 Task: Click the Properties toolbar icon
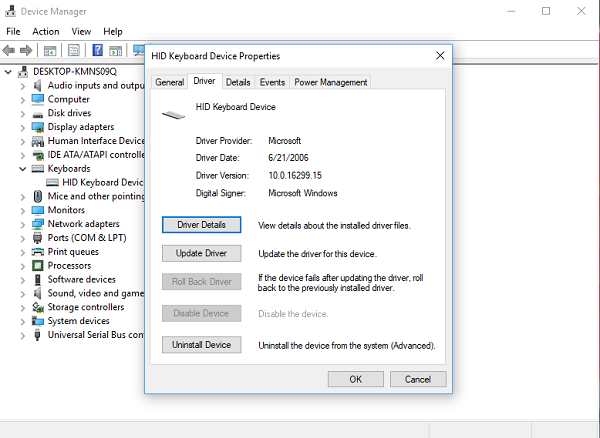click(x=73, y=50)
